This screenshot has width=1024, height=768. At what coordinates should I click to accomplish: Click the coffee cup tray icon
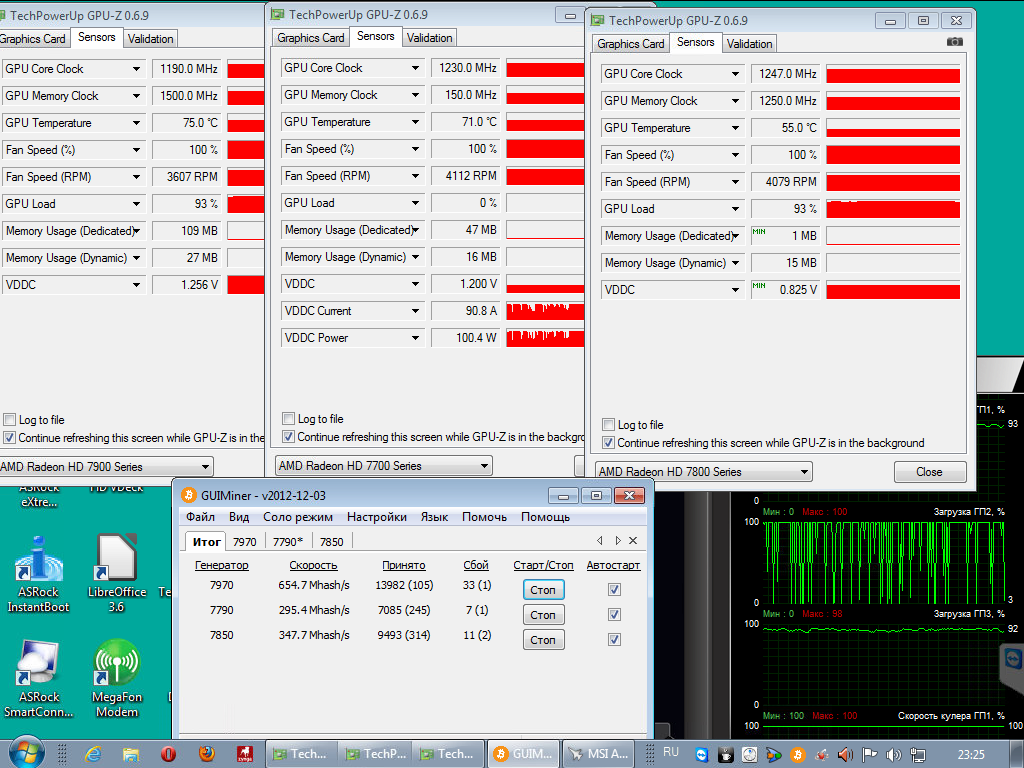[725, 755]
